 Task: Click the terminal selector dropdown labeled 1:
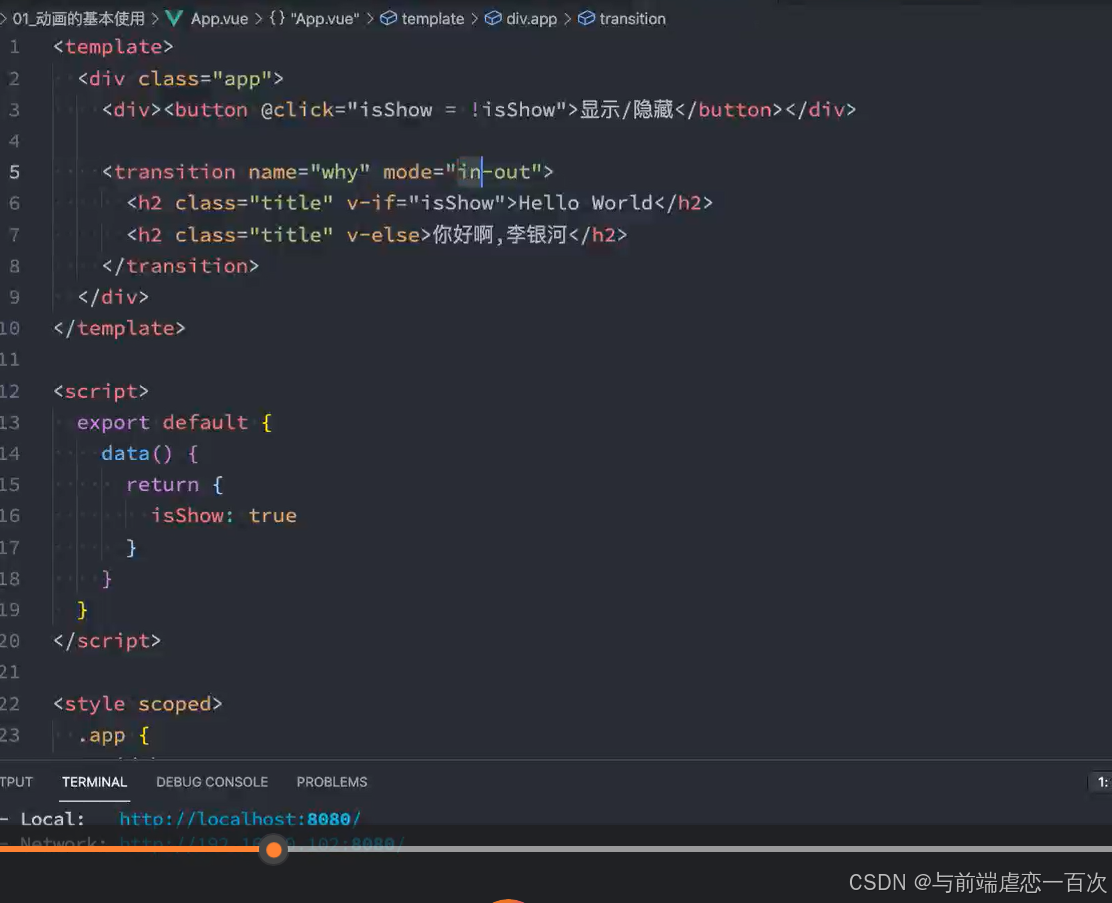coord(1101,782)
